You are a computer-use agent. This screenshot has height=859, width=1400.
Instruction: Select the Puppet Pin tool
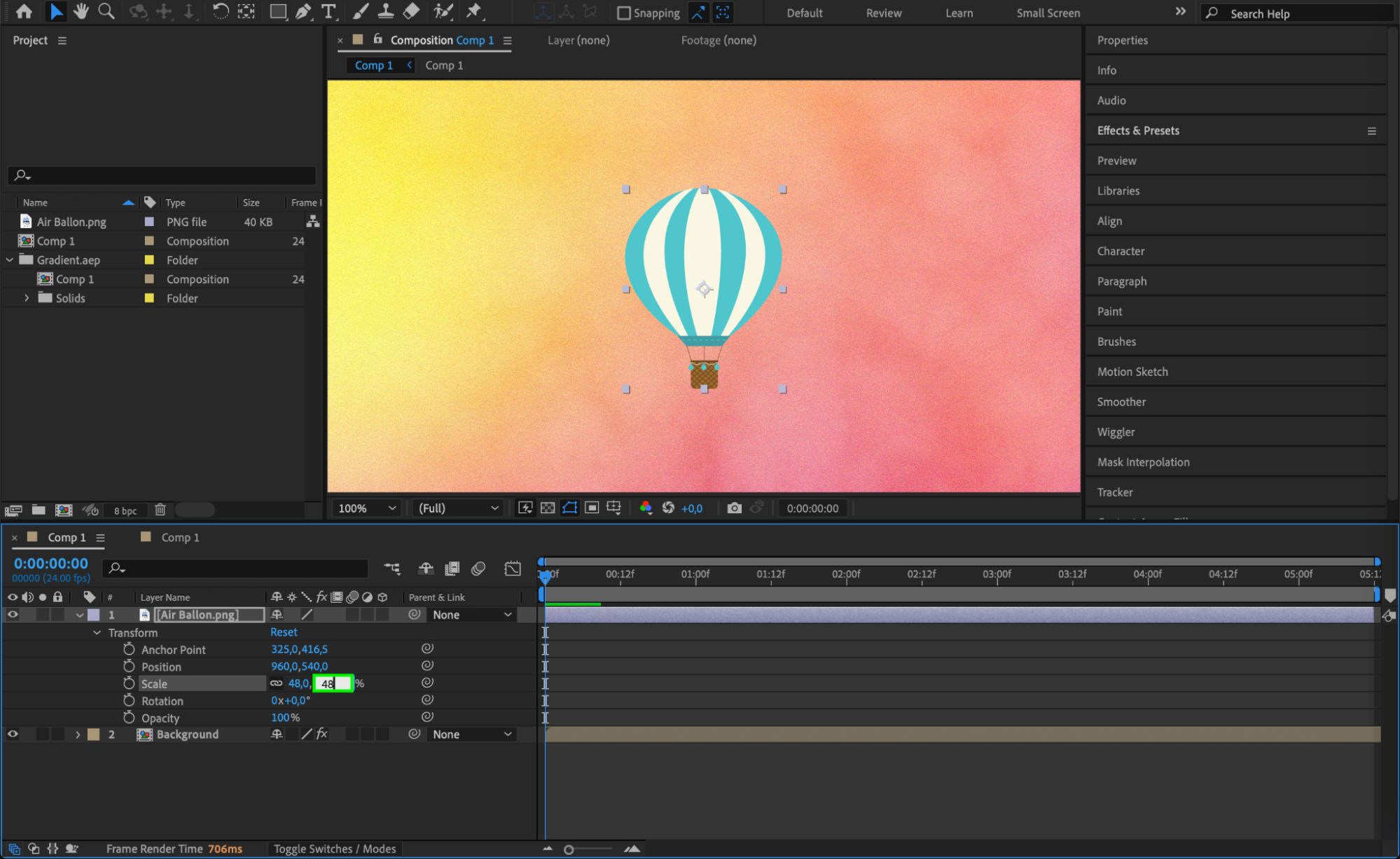[474, 11]
